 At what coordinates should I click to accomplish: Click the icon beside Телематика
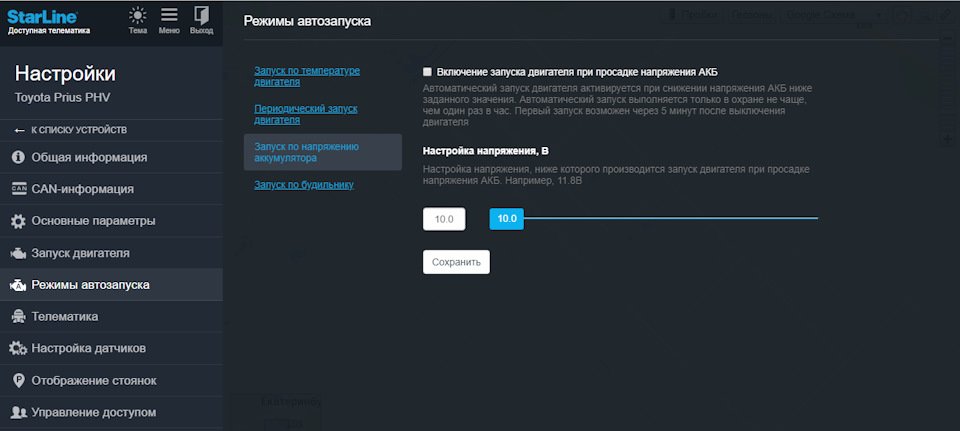point(19,317)
